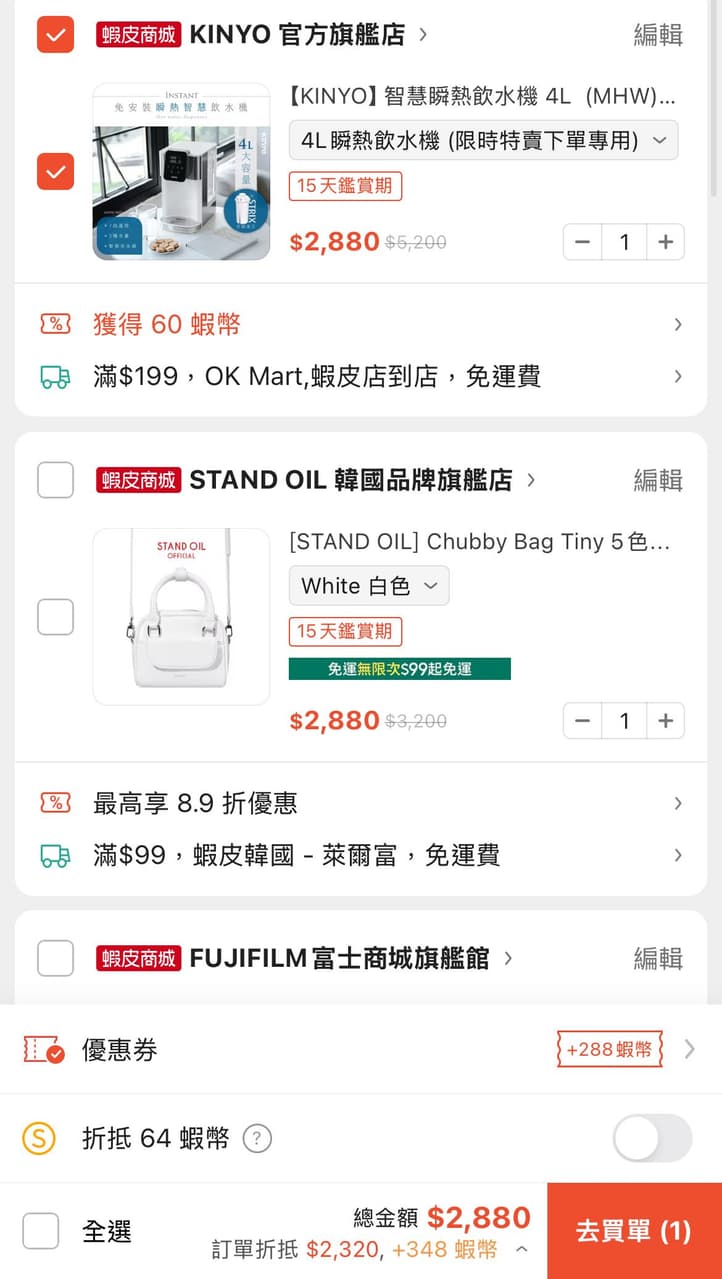Tap the help question mark beside 折抵 64 蝦幣
This screenshot has width=722, height=1279.
tap(257, 1138)
